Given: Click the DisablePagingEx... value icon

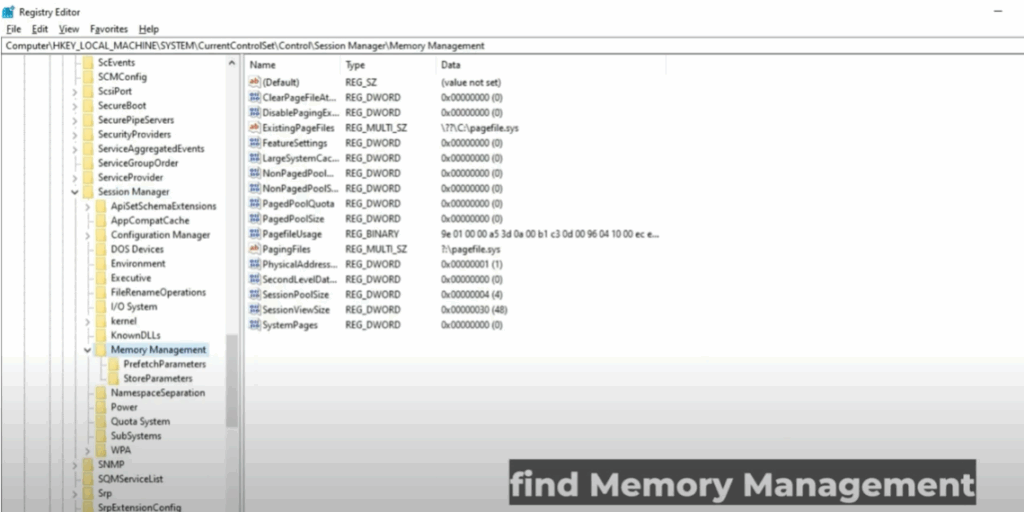Looking at the screenshot, I should [x=255, y=112].
